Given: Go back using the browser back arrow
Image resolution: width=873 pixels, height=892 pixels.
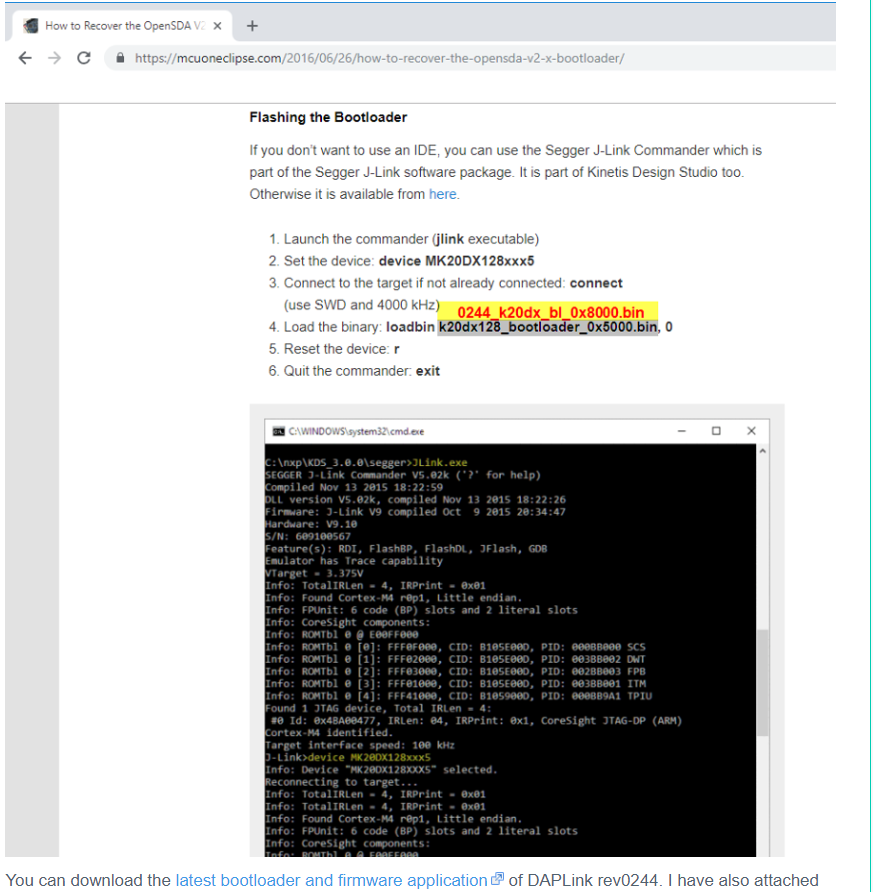Looking at the screenshot, I should coord(25,58).
